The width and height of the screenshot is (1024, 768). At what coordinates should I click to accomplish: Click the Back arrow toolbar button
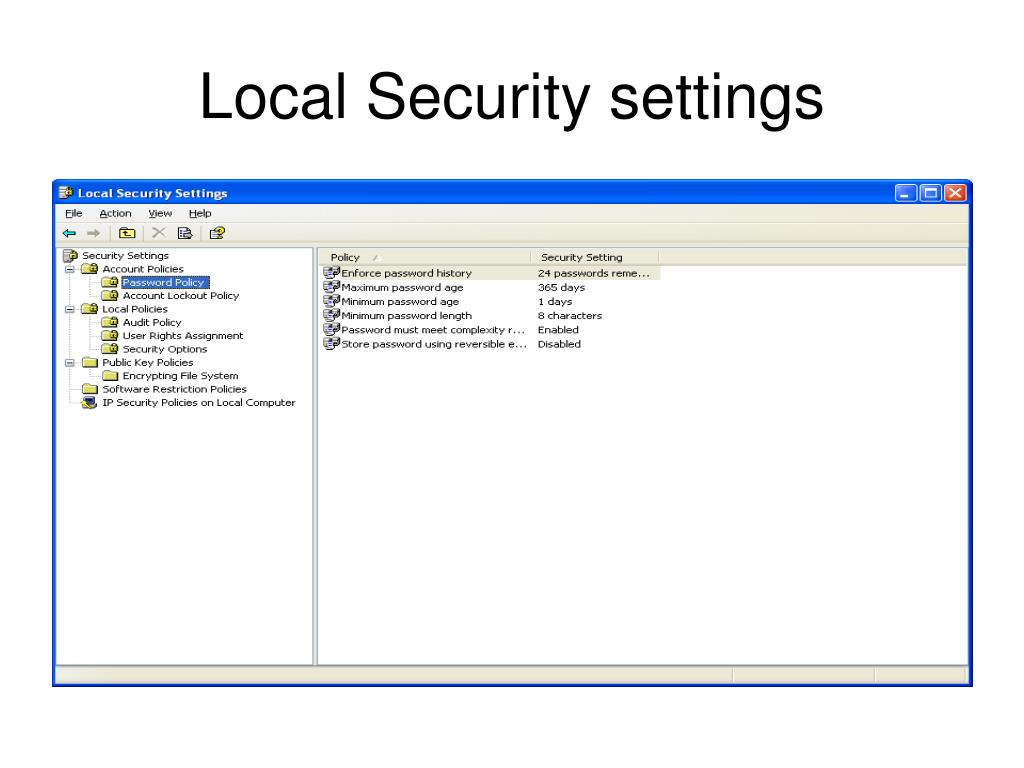[x=69, y=233]
